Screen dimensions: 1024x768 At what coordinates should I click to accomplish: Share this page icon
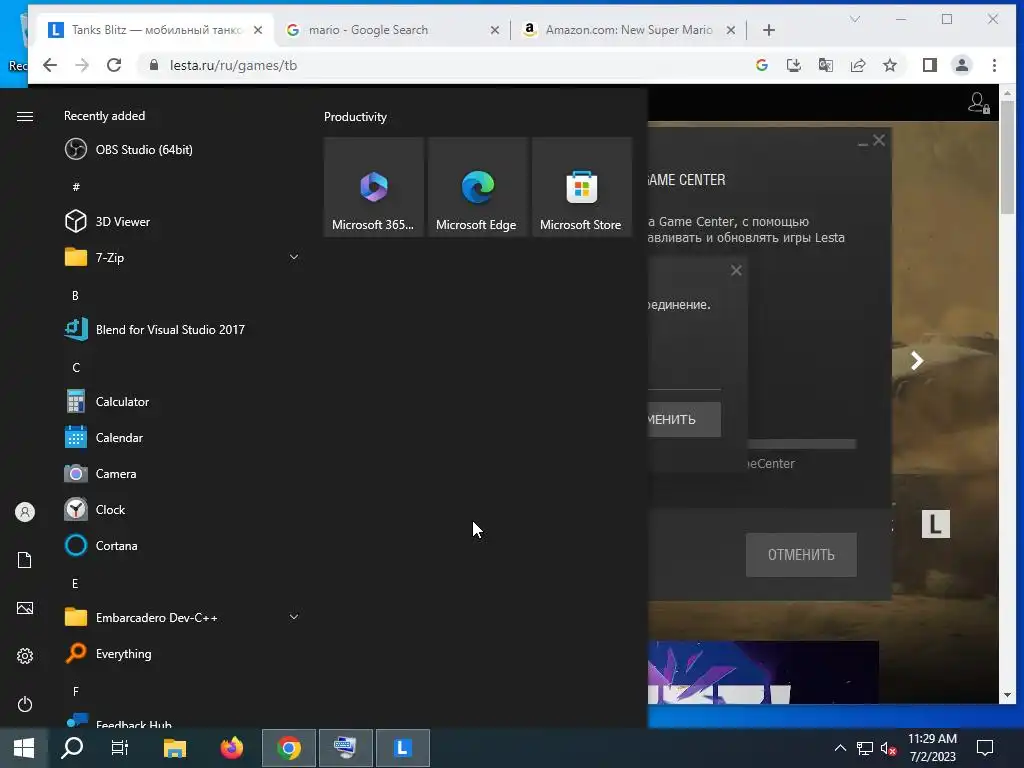[x=857, y=65]
